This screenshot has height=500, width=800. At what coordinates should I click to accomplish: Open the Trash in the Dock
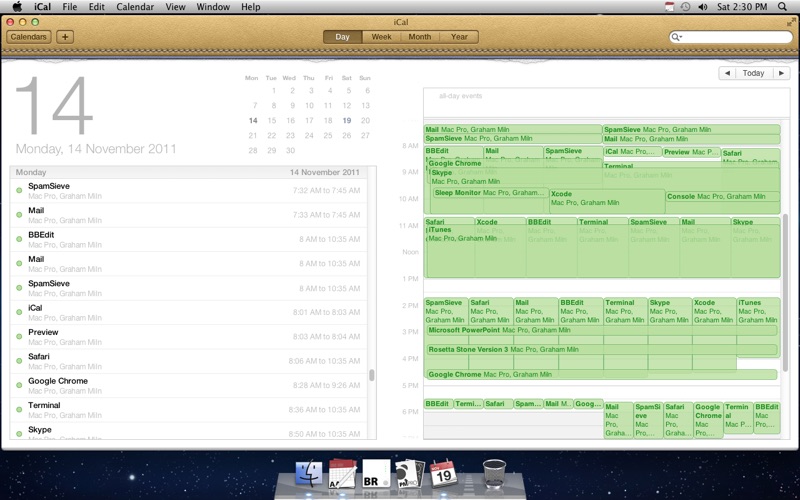(x=494, y=473)
